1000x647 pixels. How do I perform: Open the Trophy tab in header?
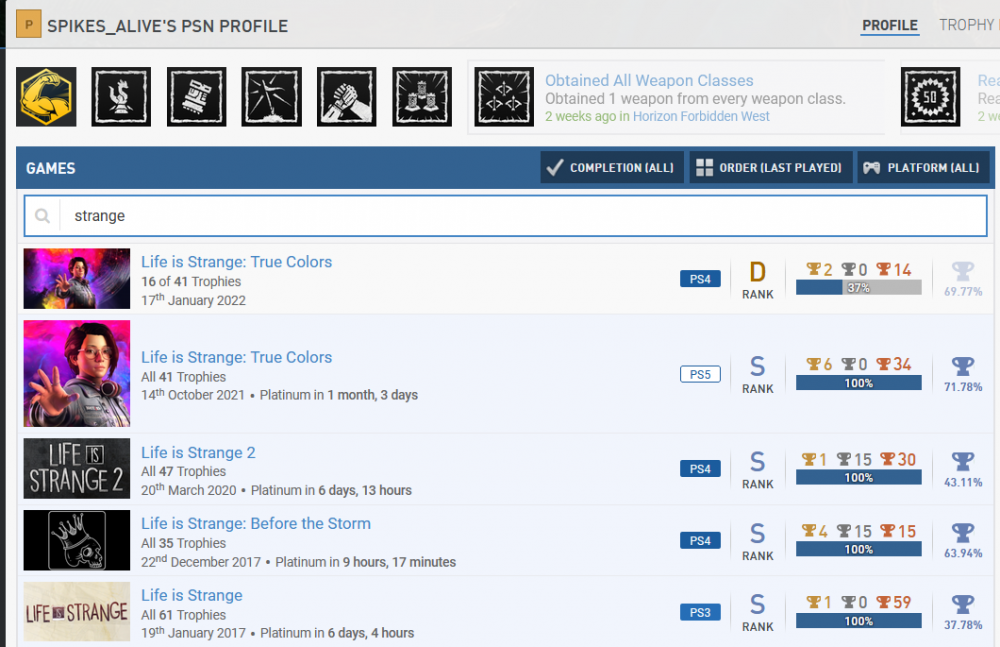pyautogui.click(x=966, y=25)
